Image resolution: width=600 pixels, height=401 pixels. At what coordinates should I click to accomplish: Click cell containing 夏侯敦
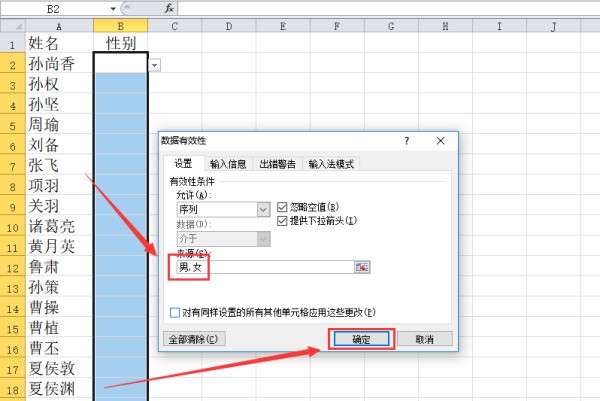[59, 368]
